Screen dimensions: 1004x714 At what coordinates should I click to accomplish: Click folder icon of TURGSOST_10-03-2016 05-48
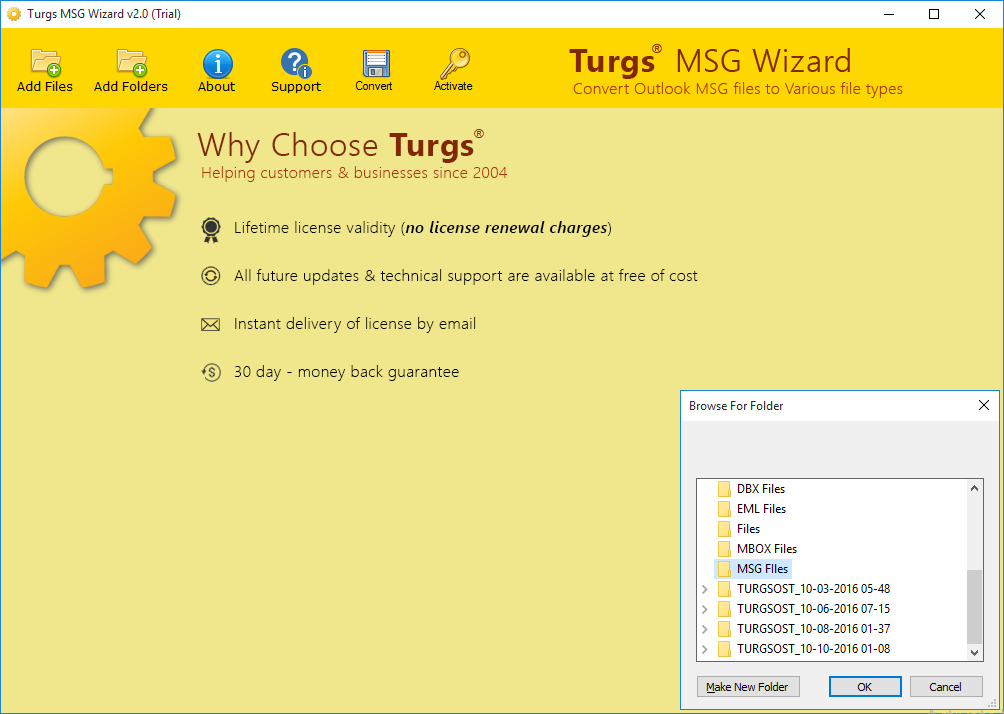pos(724,589)
